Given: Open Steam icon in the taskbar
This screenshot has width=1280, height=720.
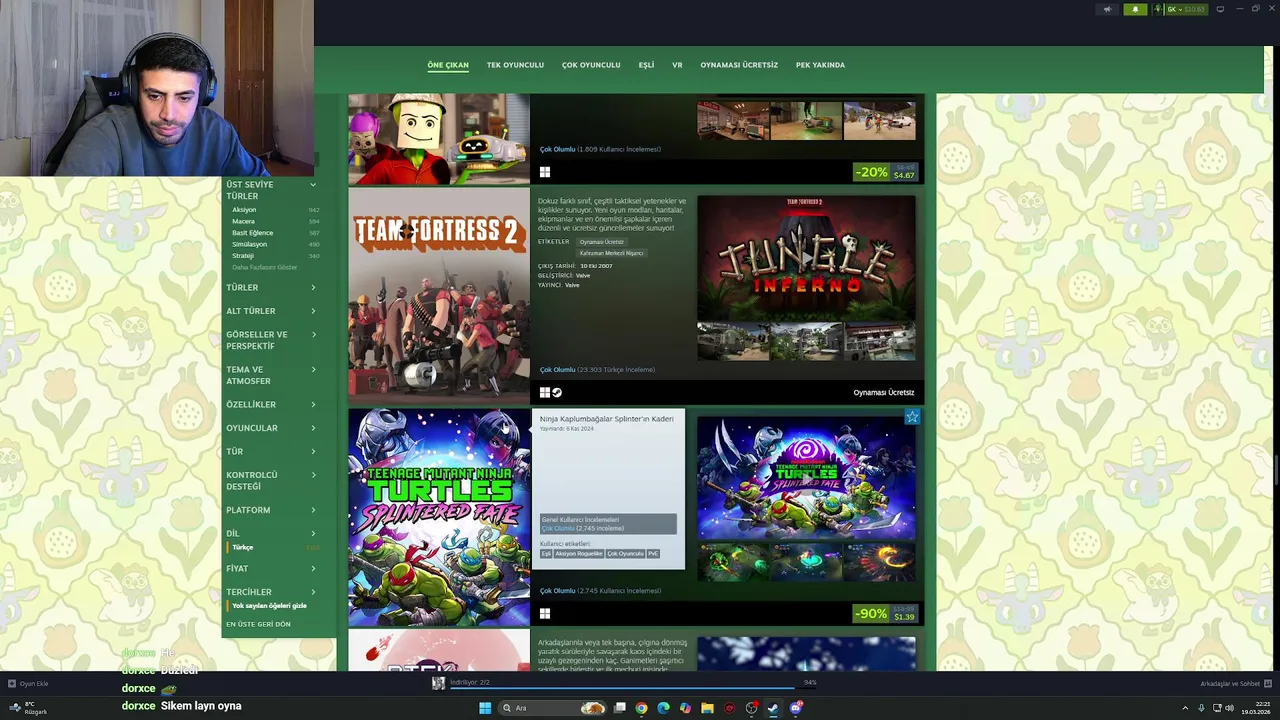Looking at the screenshot, I should point(773,708).
